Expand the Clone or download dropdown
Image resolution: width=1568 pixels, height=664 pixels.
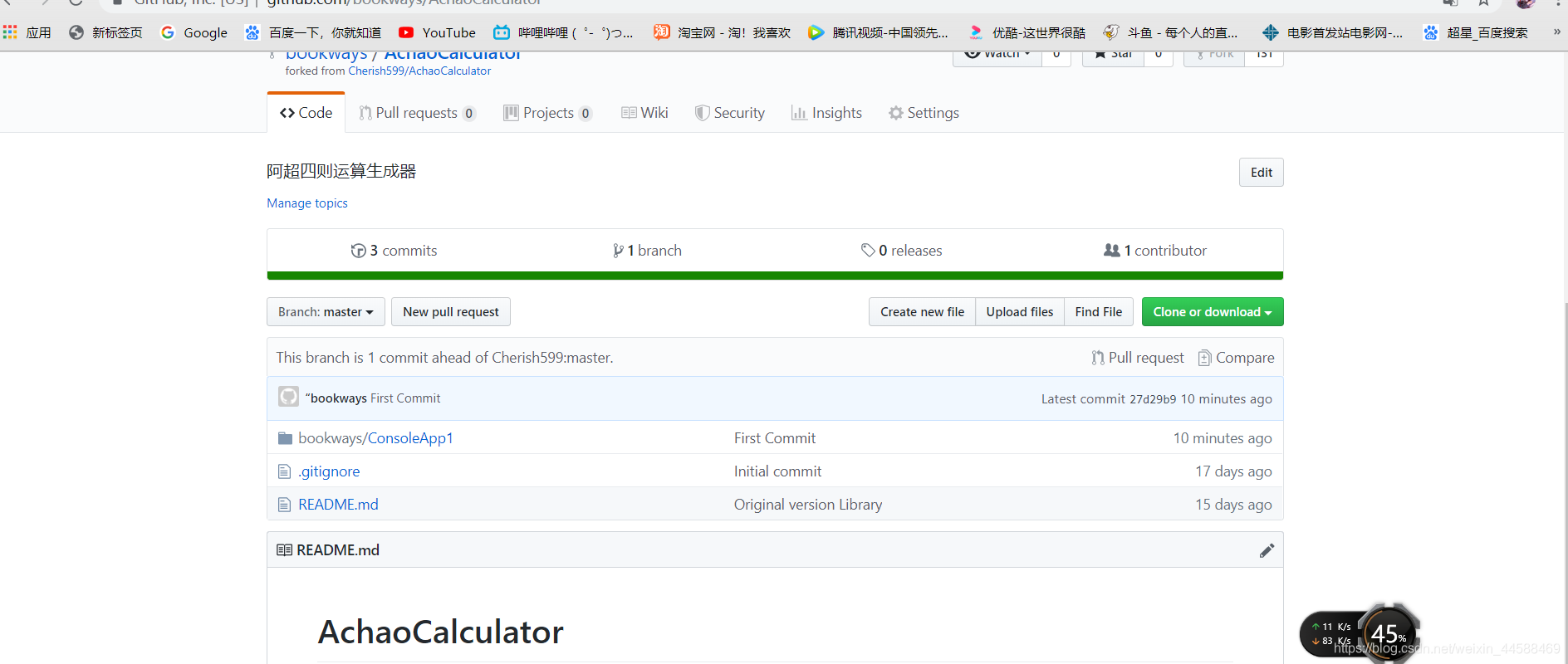point(1213,312)
